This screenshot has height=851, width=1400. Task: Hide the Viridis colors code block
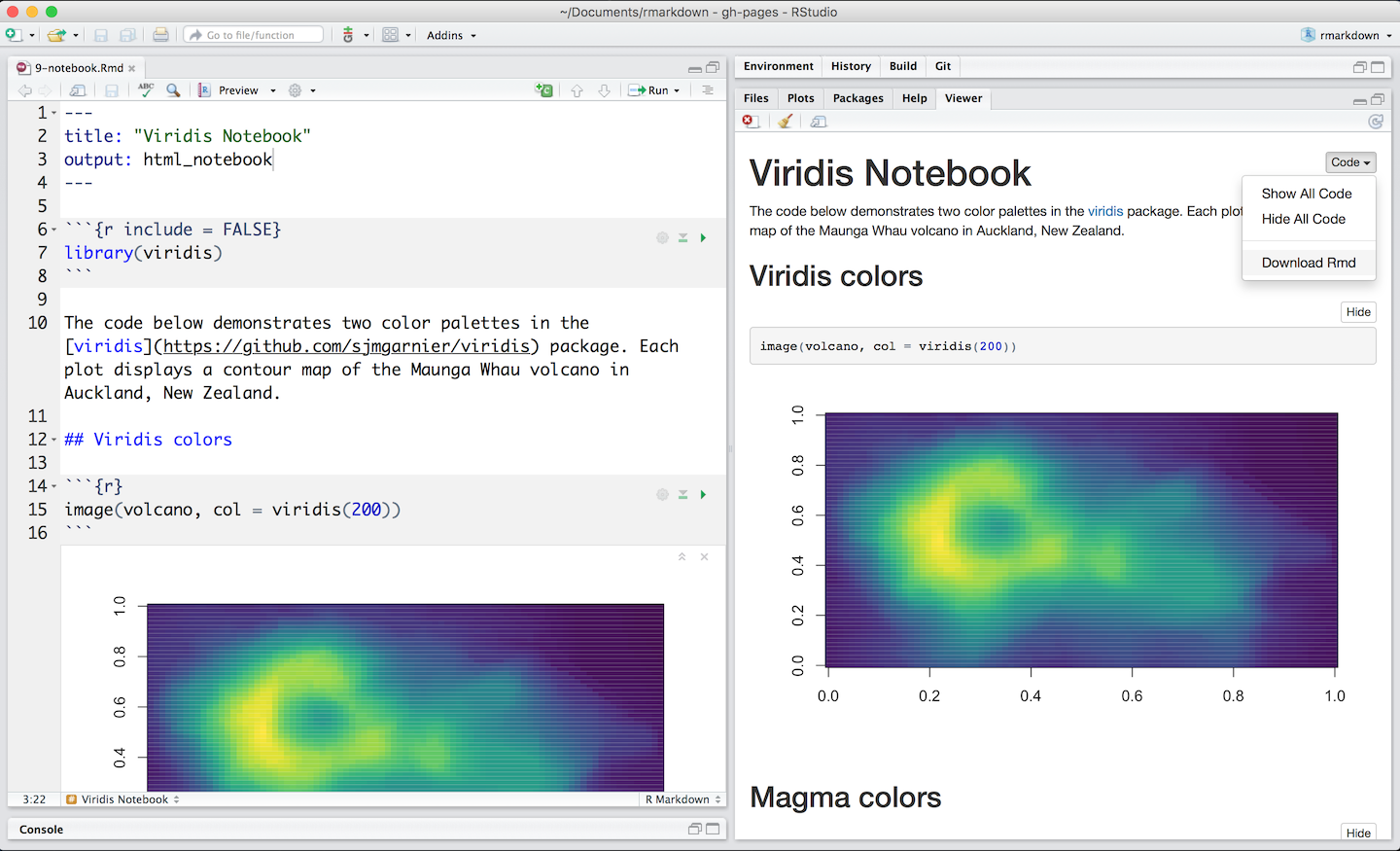1358,312
